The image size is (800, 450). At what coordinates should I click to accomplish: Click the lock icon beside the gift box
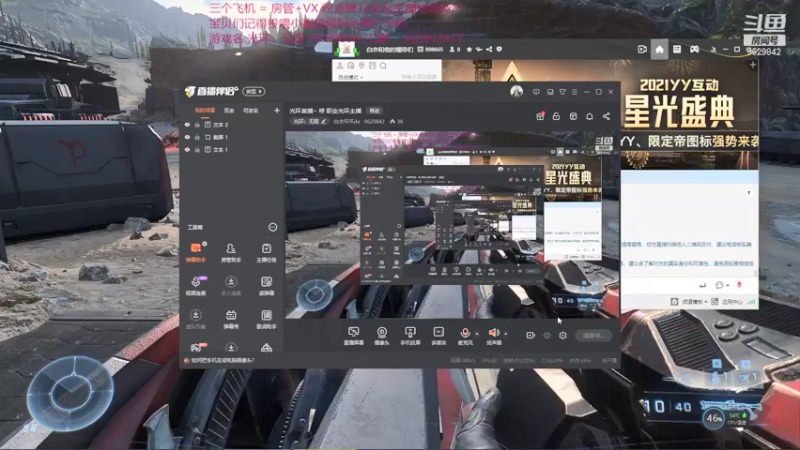click(556, 116)
